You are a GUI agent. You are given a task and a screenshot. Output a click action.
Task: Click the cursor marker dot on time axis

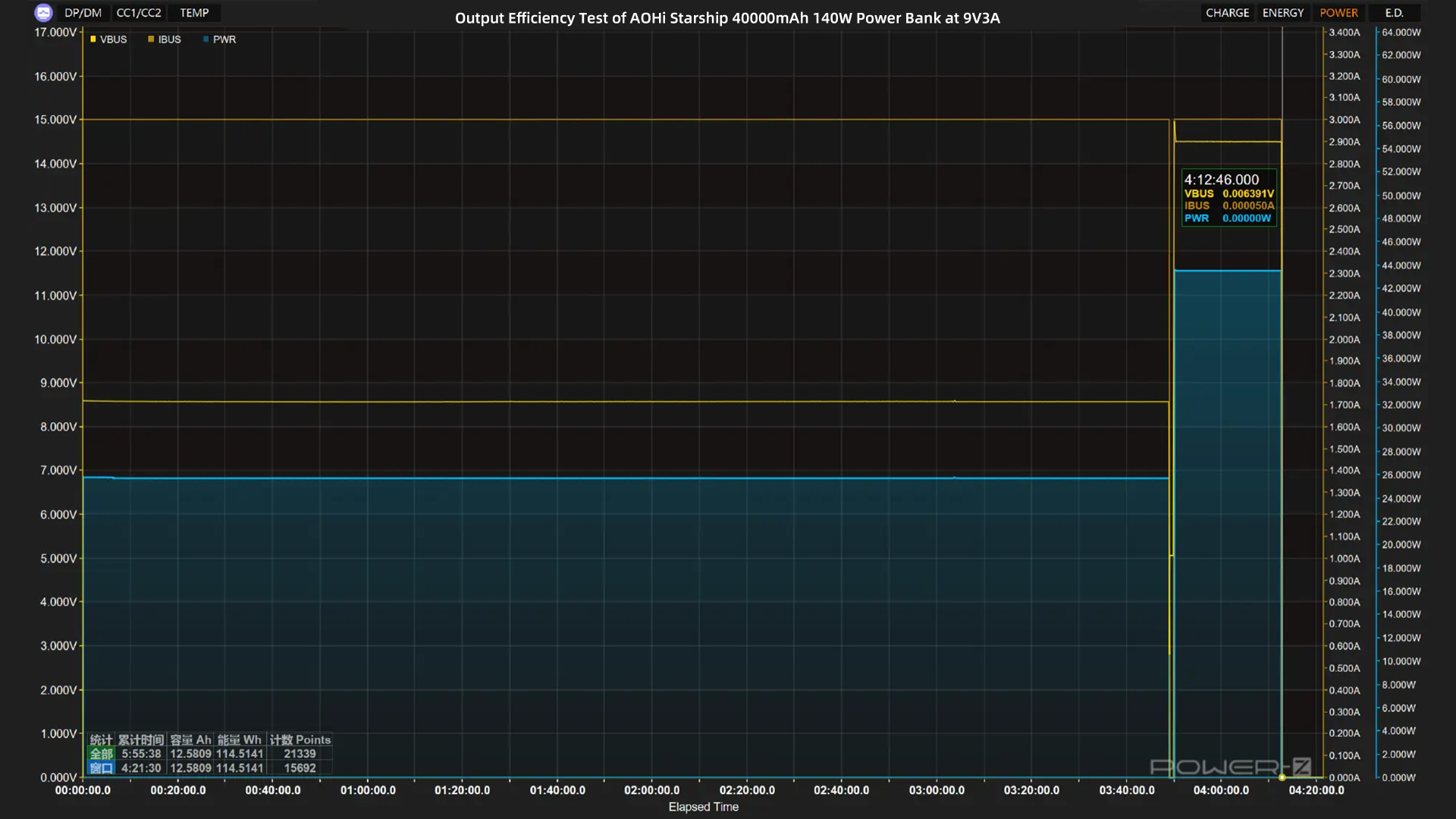click(x=1282, y=777)
